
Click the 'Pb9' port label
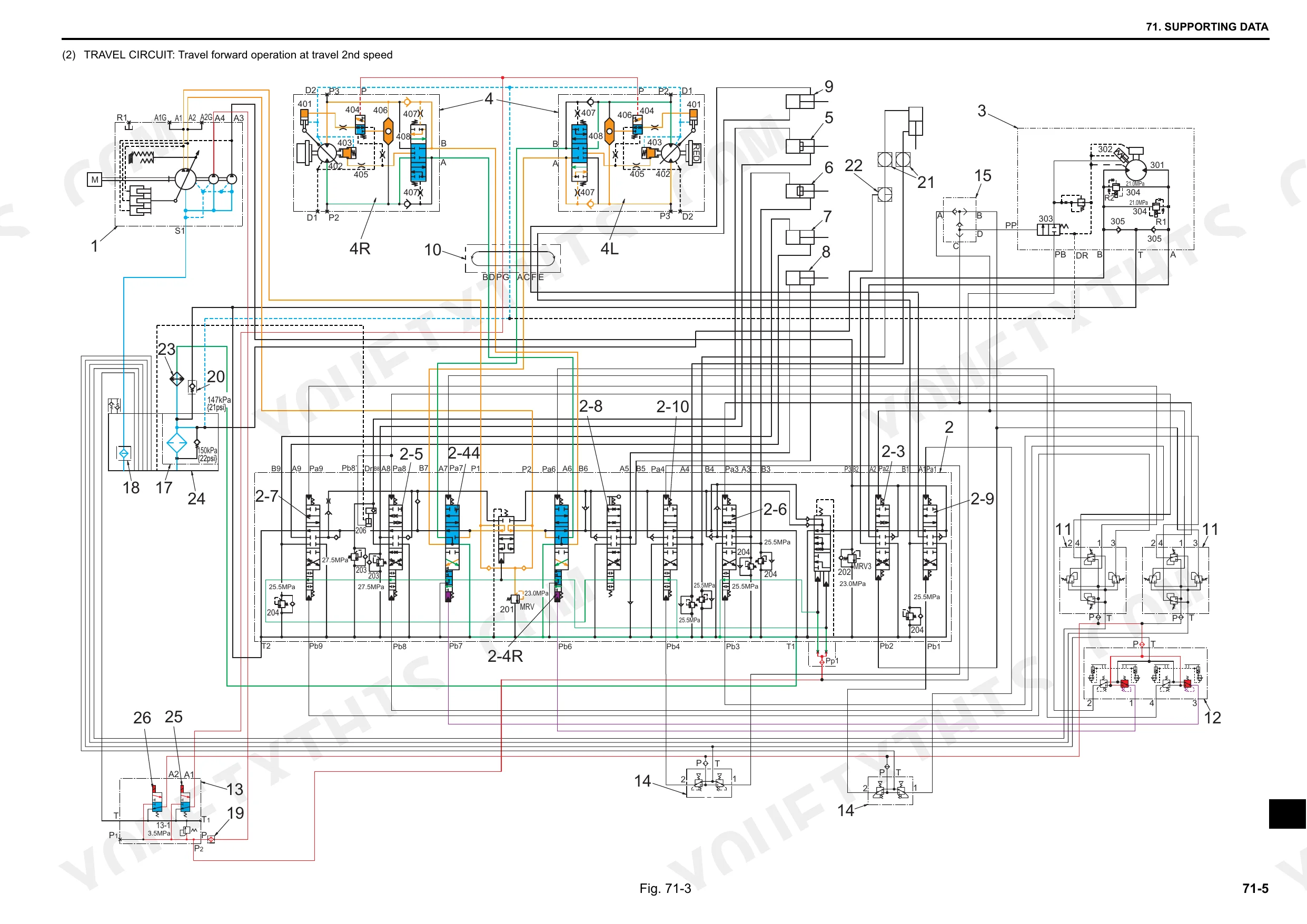pos(316,646)
